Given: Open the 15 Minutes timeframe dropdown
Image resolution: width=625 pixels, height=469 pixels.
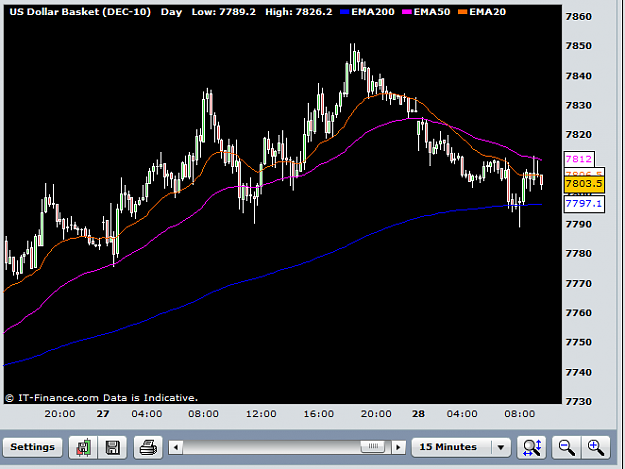Looking at the screenshot, I should pyautogui.click(x=461, y=447).
